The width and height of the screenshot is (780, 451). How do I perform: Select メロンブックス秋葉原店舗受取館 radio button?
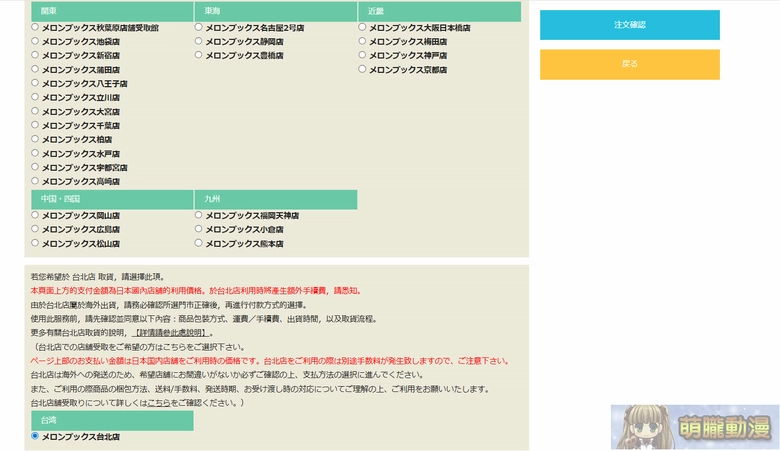[x=35, y=27]
